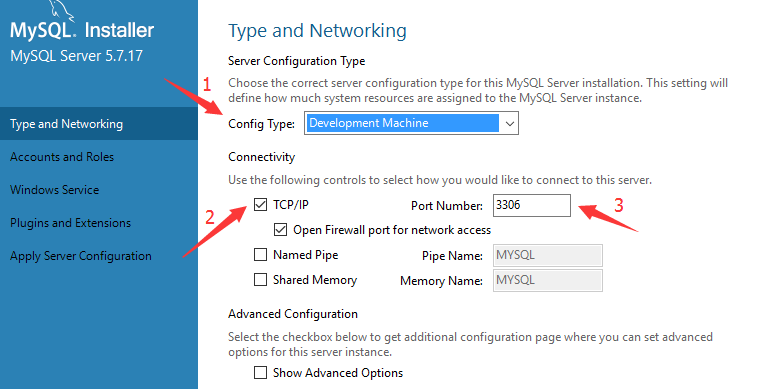Click the Memory Name field
Image resolution: width=772 pixels, height=389 pixels.
pos(547,280)
